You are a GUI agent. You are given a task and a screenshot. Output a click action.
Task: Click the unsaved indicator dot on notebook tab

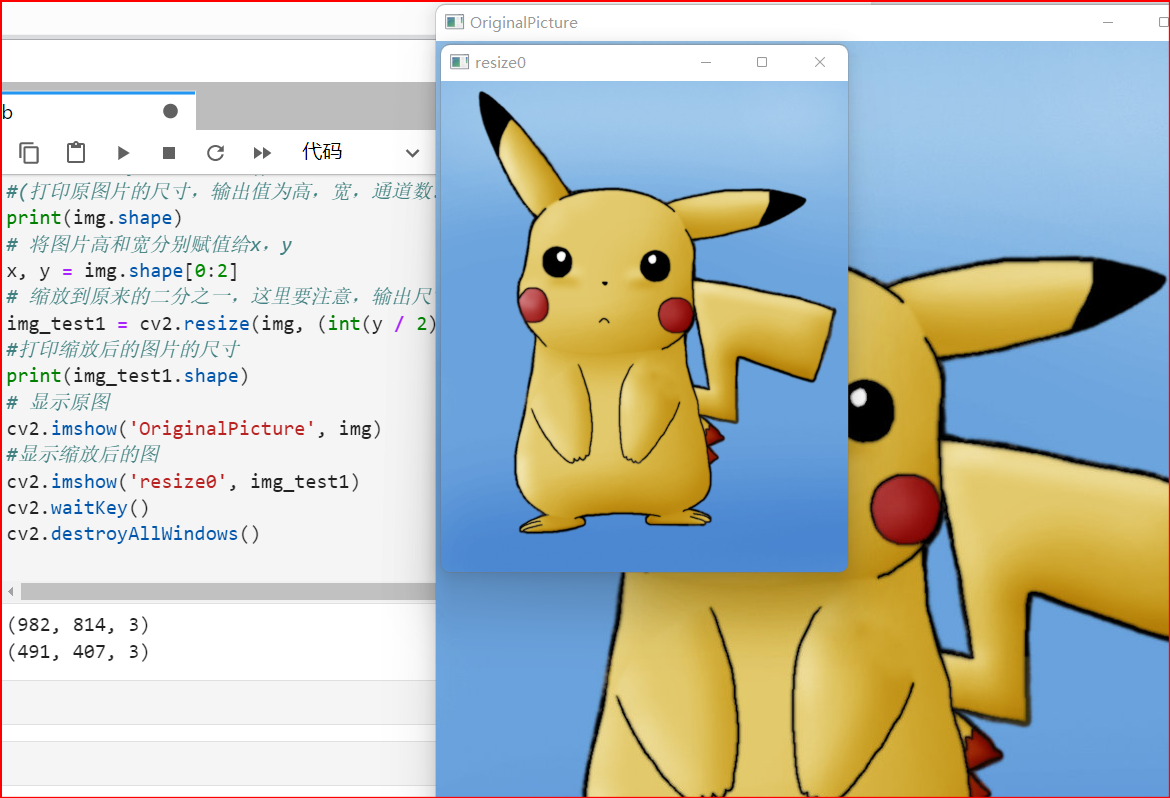click(x=170, y=111)
